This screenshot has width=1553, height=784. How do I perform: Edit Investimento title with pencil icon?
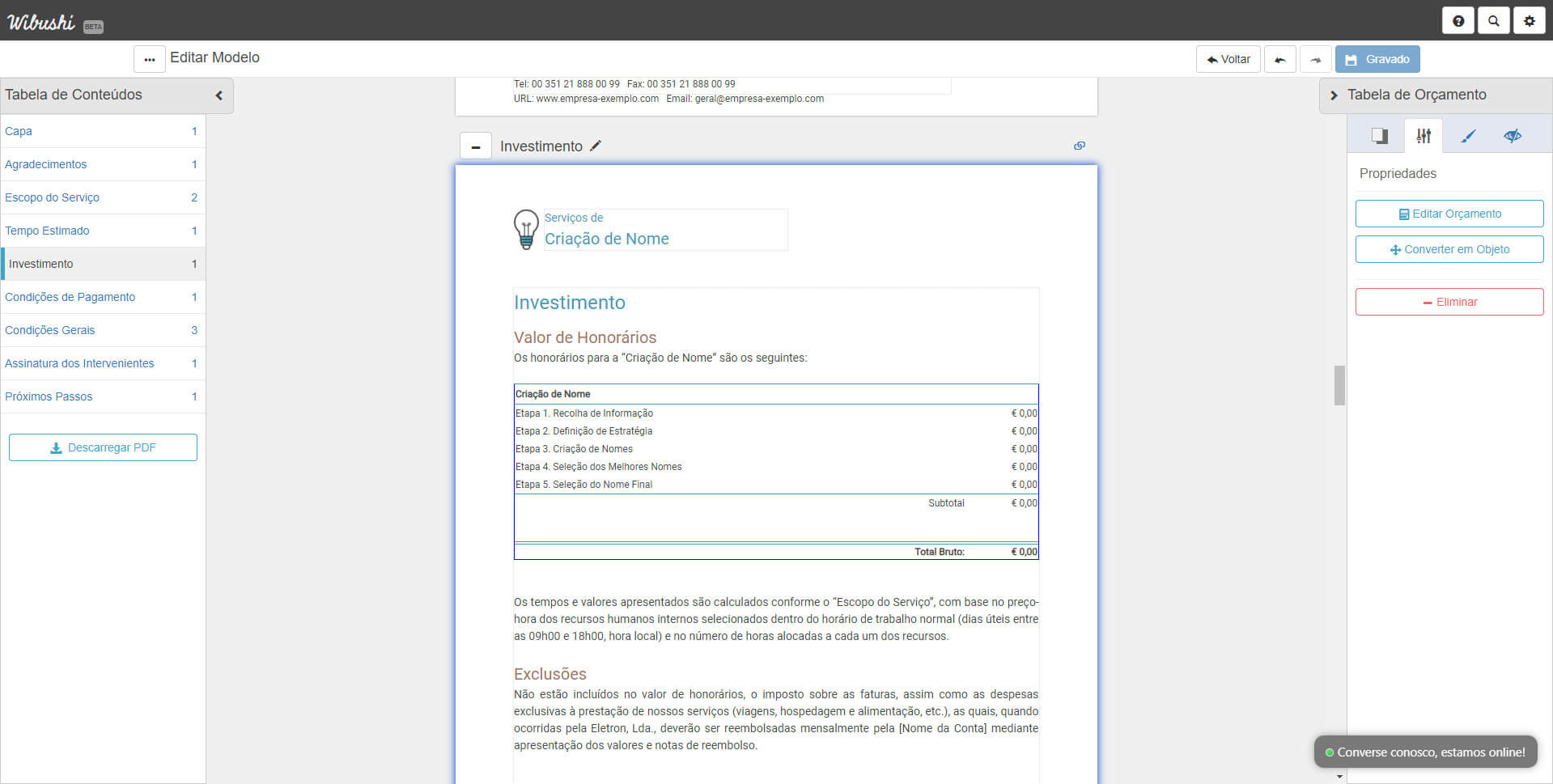click(596, 146)
